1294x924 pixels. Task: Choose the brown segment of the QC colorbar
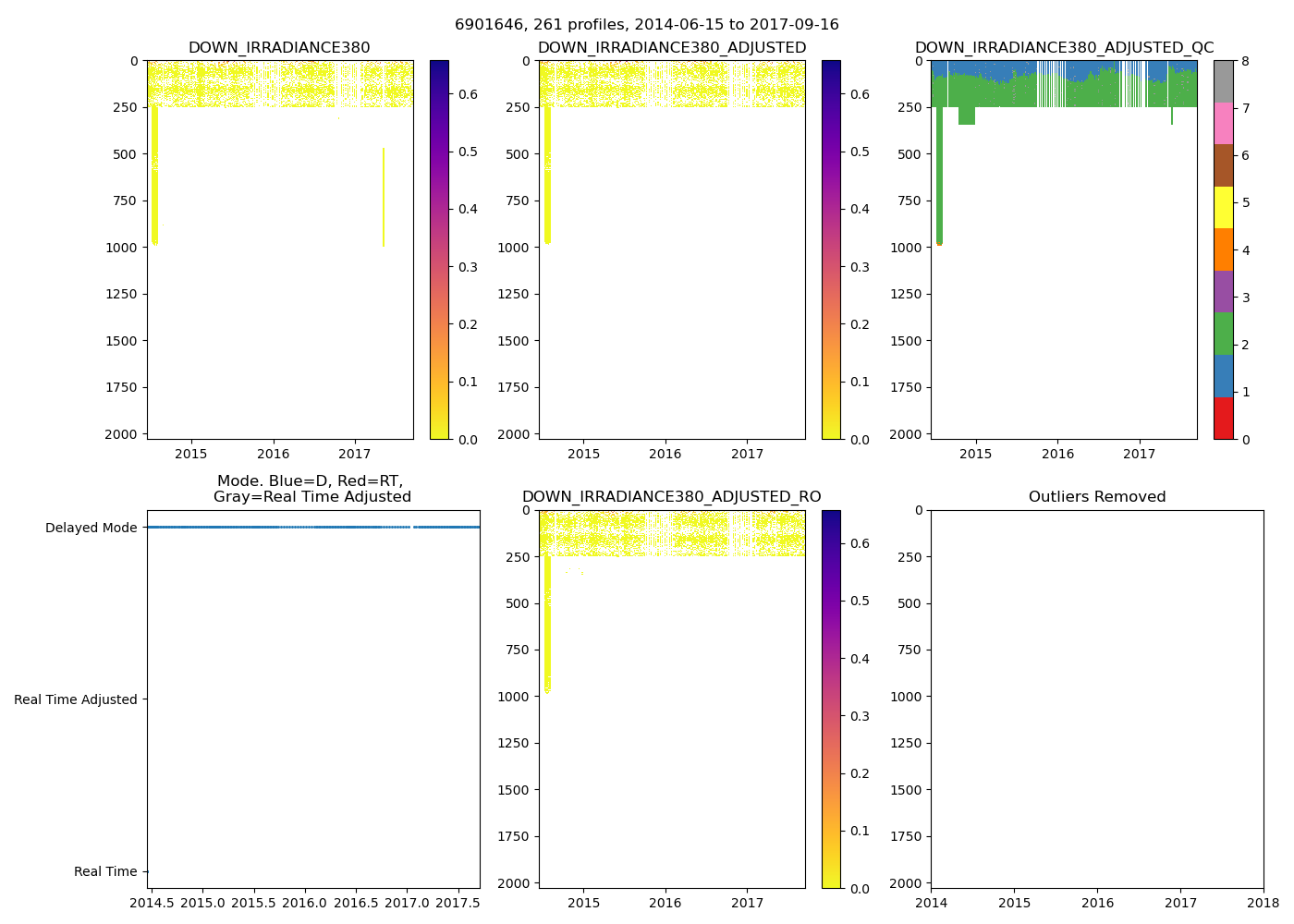tap(1223, 165)
